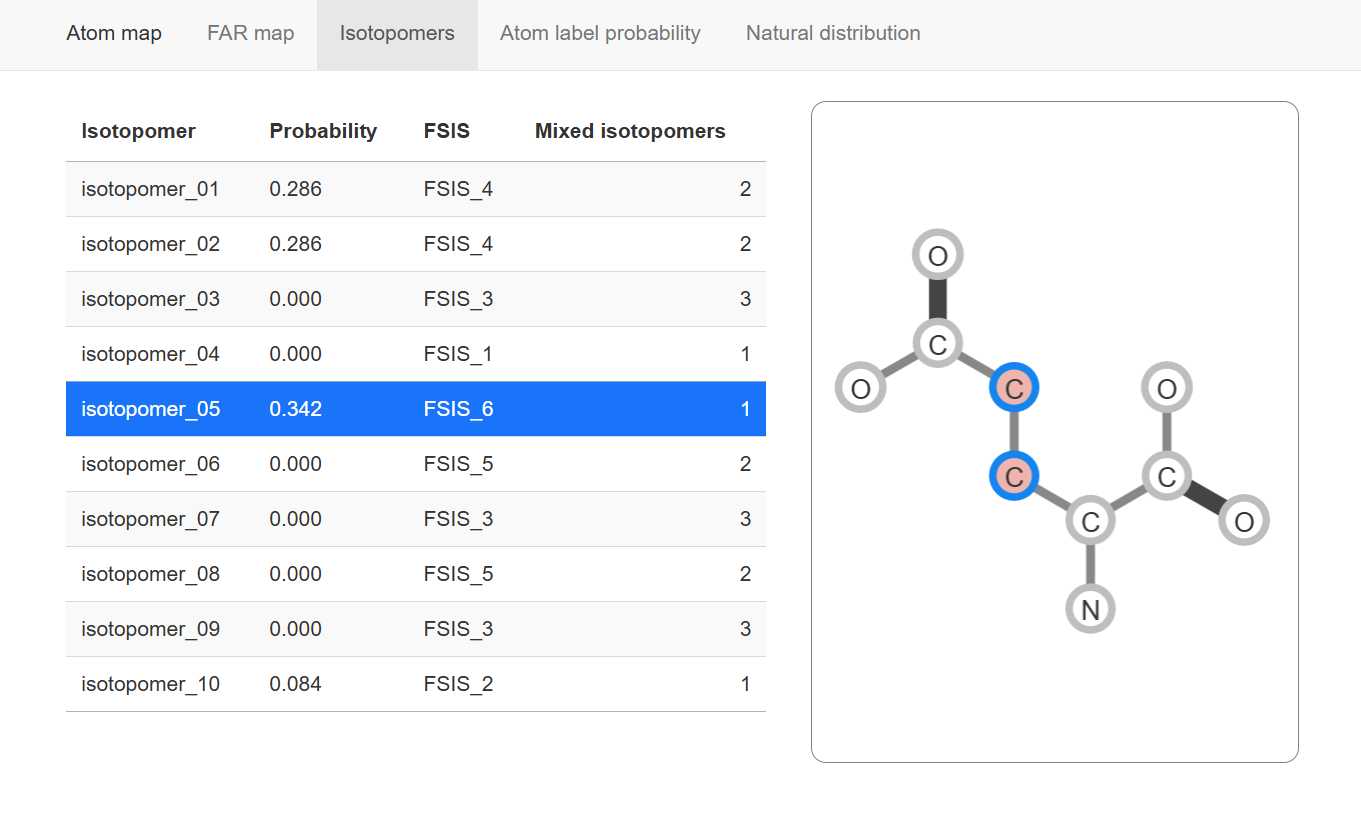Click the Probability column header
This screenshot has height=814, width=1361.
point(323,131)
